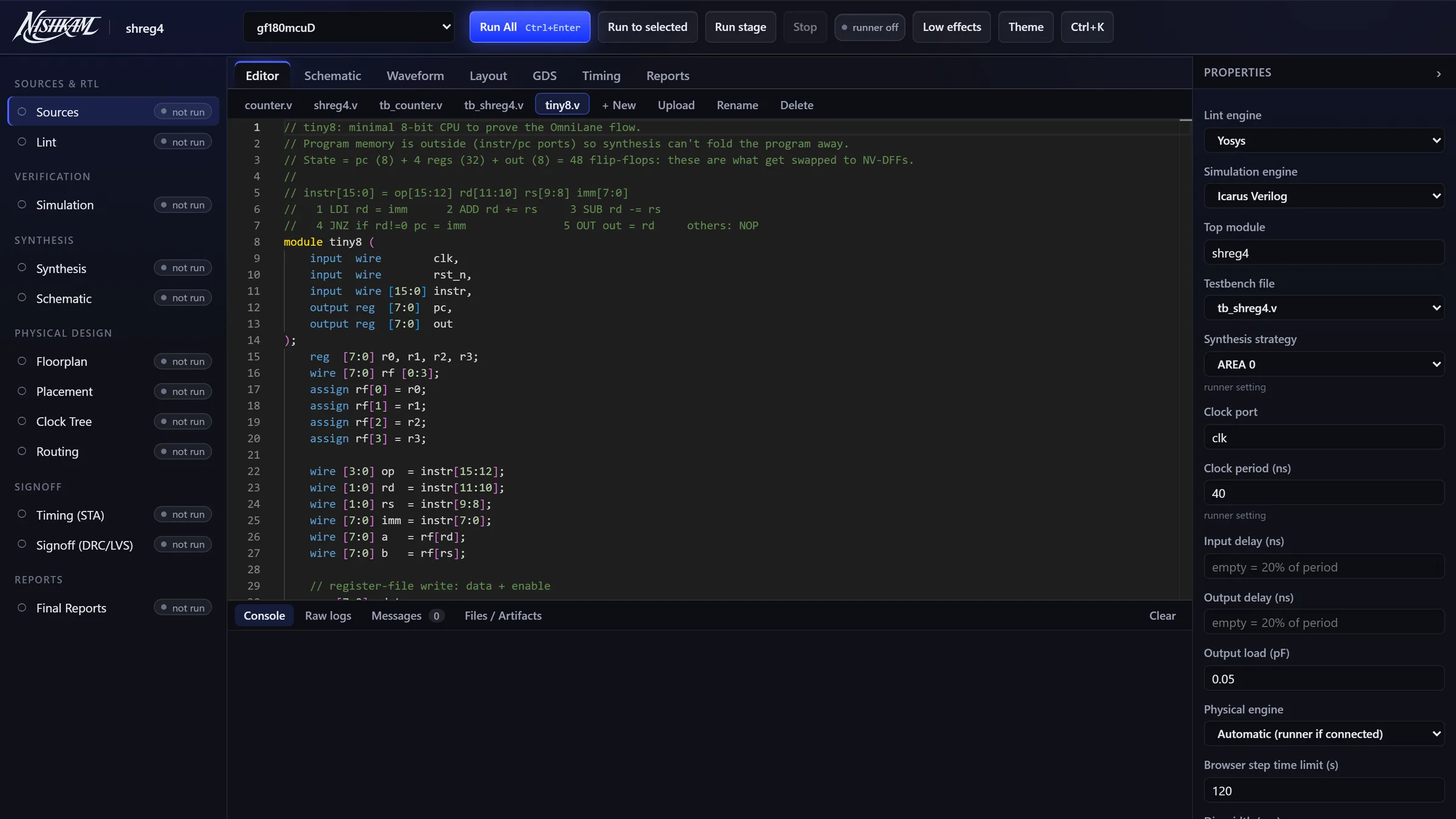Open the counter.v file tab

(x=268, y=105)
